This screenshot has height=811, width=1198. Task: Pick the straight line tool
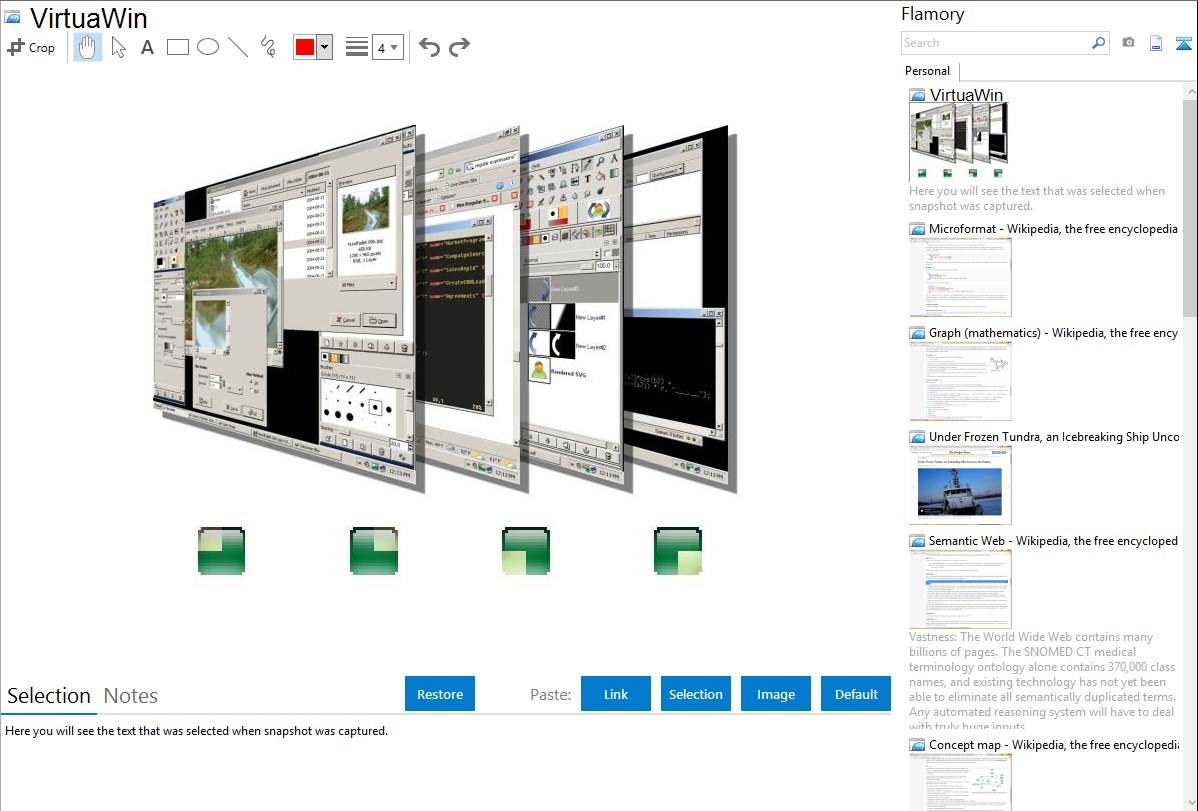click(238, 47)
